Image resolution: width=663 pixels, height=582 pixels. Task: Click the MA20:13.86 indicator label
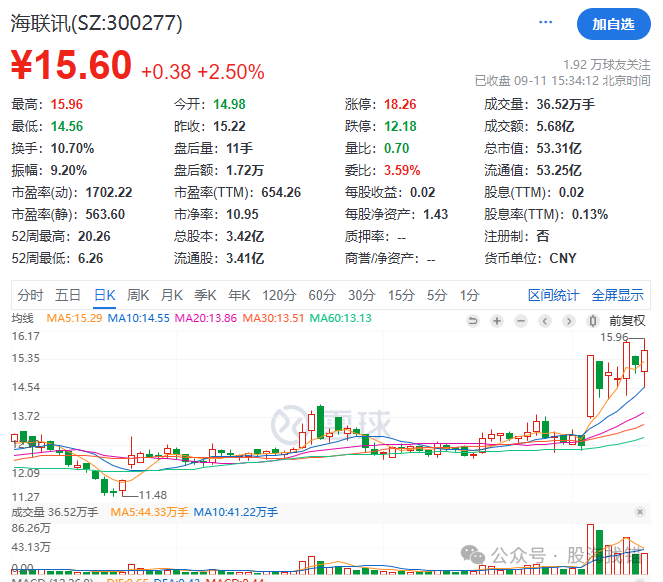pos(206,318)
